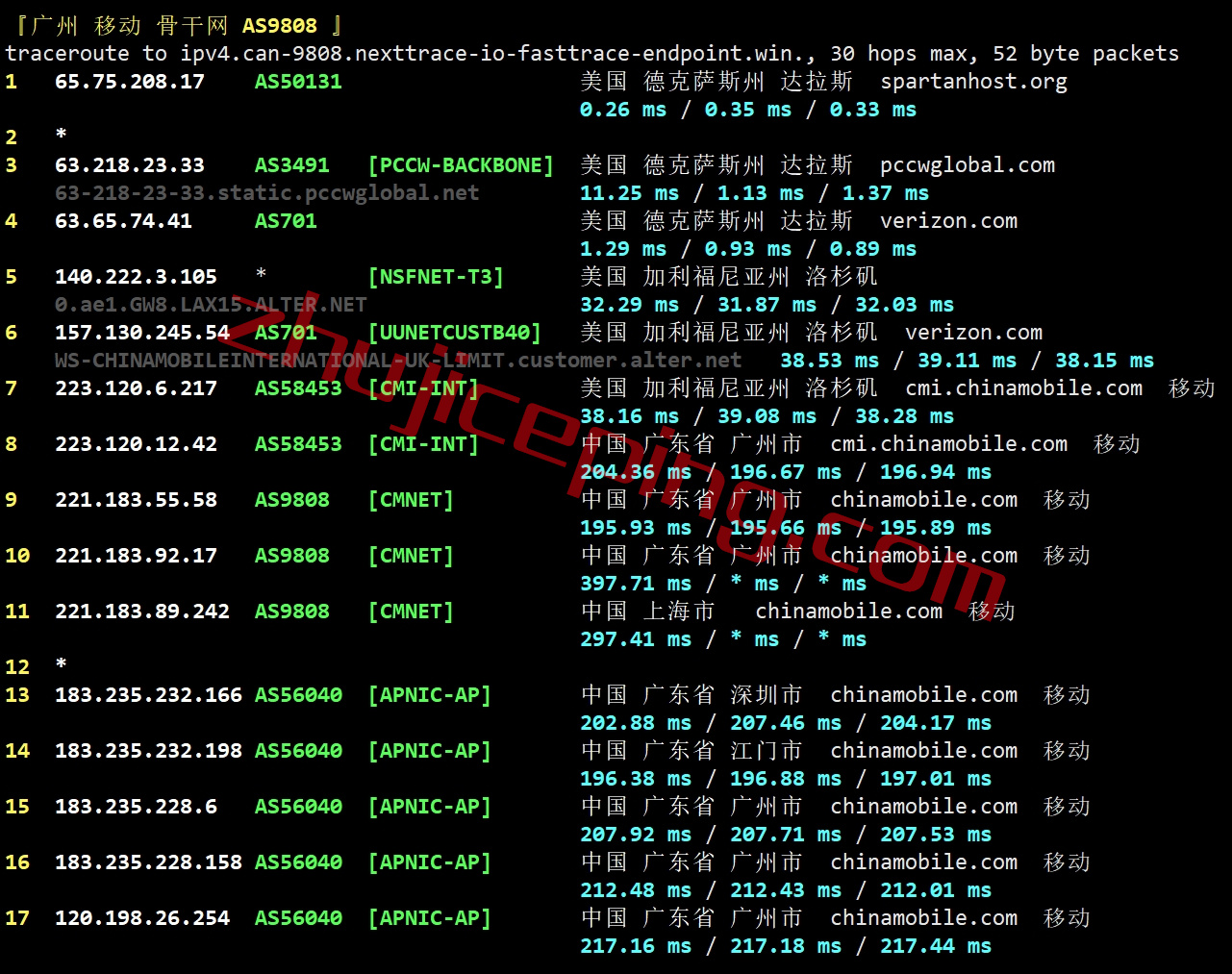Select hop number 17
Screen dimensions: 1232x974
17,918
